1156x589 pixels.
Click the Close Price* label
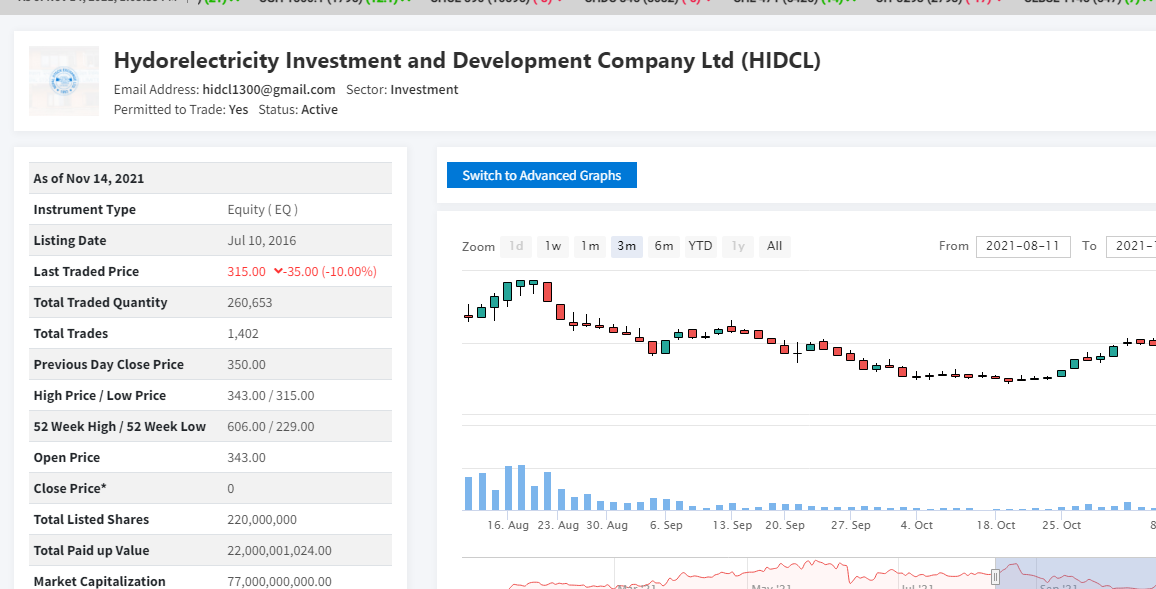tap(70, 488)
